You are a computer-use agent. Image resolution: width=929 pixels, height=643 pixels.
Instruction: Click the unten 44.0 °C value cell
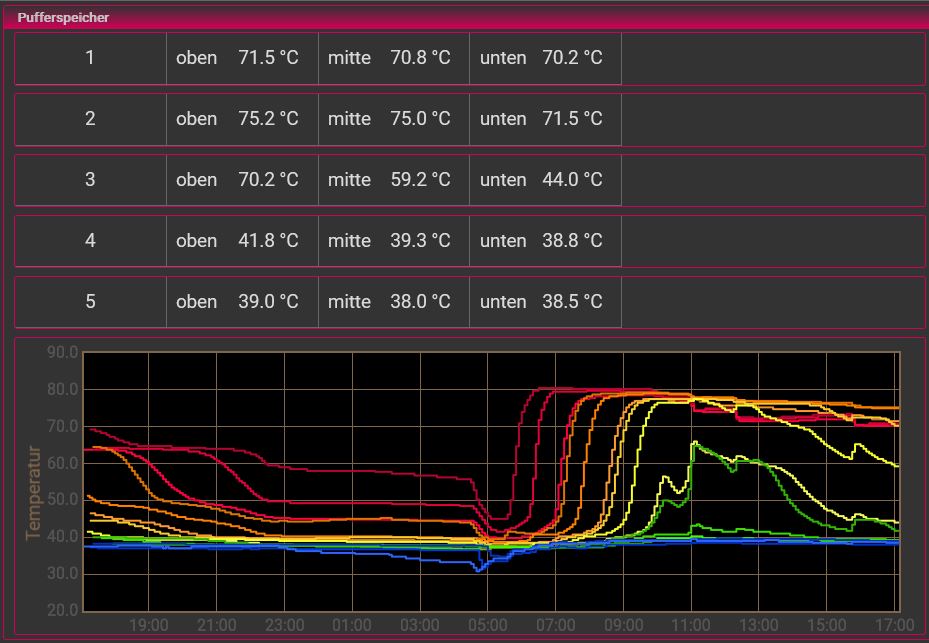click(x=545, y=180)
